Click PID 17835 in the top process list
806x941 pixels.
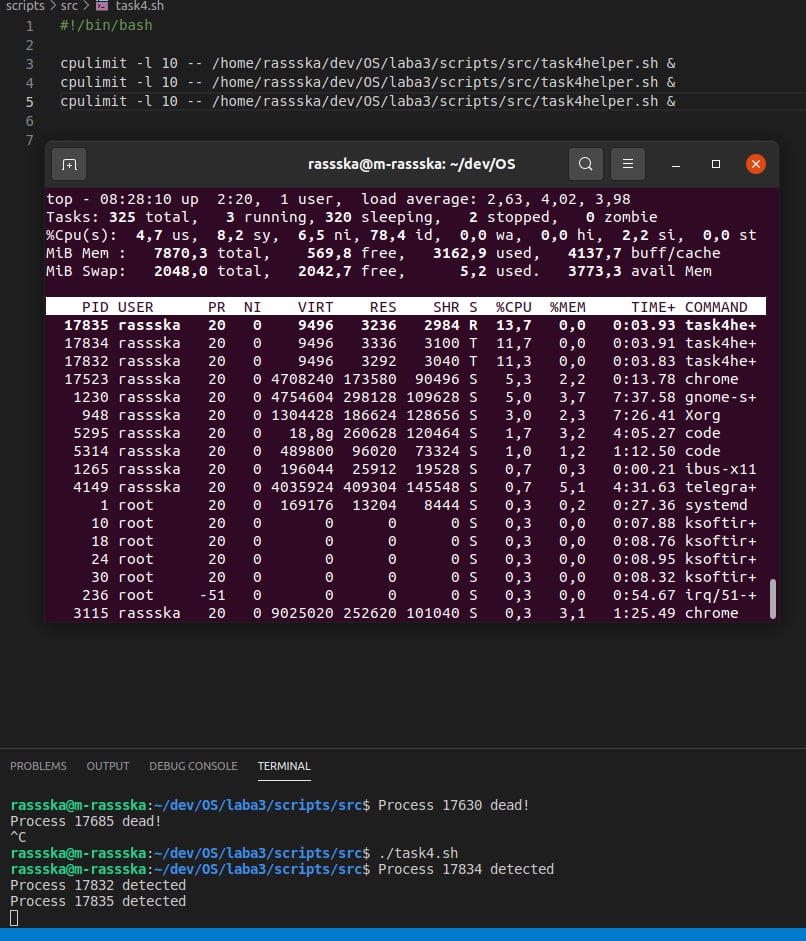(x=86, y=325)
